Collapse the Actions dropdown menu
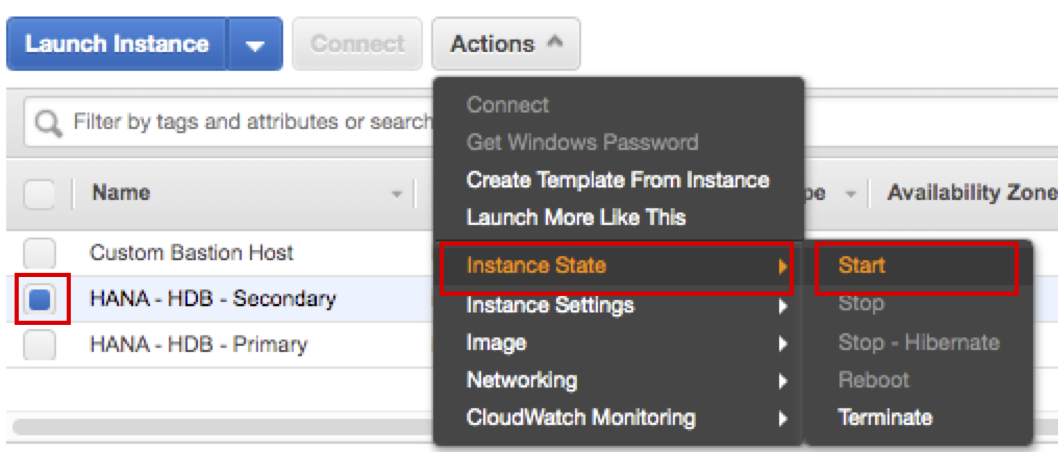The image size is (1058, 452). click(505, 45)
